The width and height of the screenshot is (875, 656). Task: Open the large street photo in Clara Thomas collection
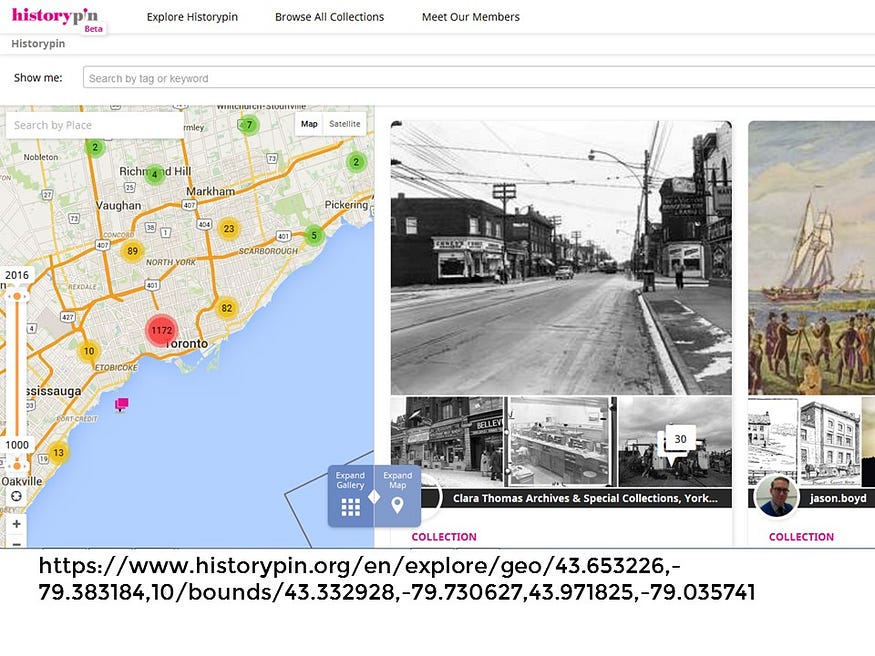pyautogui.click(x=561, y=258)
